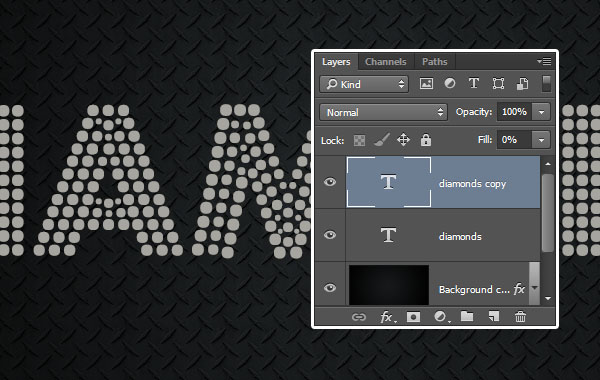Open the Kind filter dropdown
The image size is (600, 380).
(x=364, y=84)
